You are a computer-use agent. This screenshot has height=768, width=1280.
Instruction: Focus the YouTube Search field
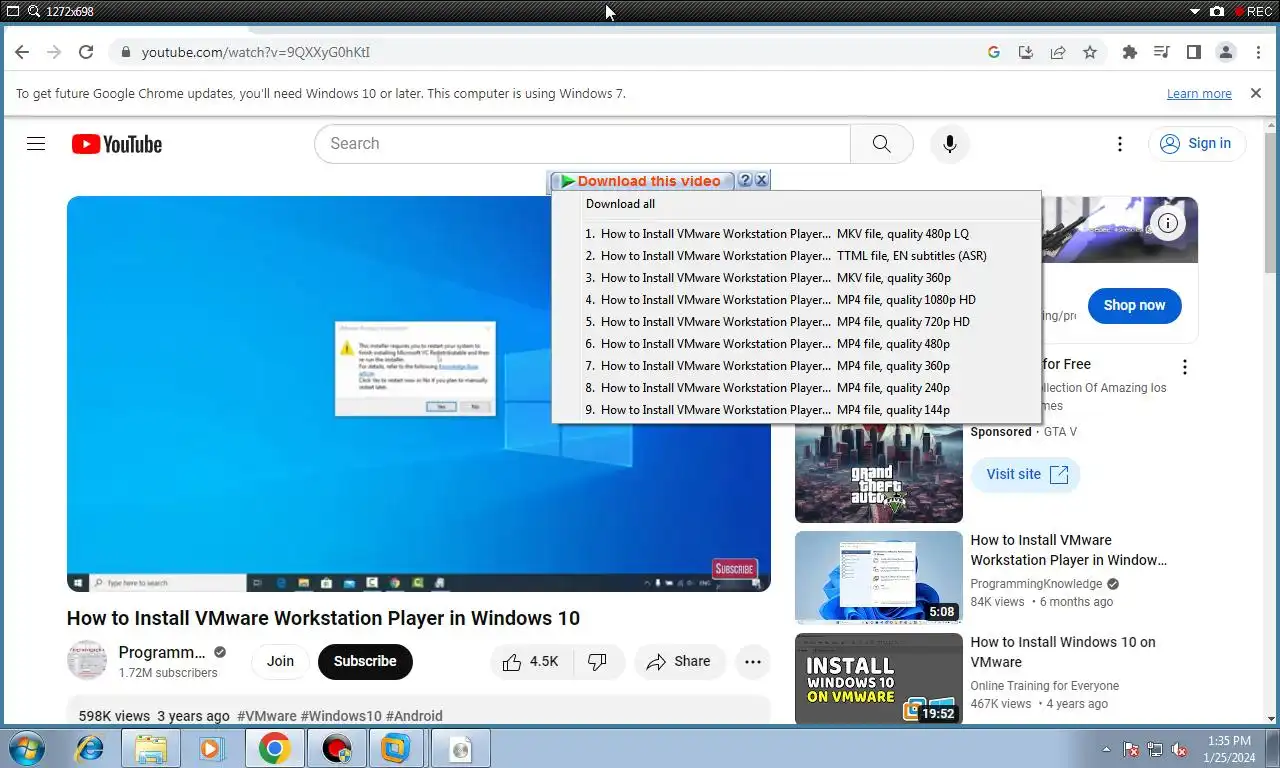(x=582, y=144)
